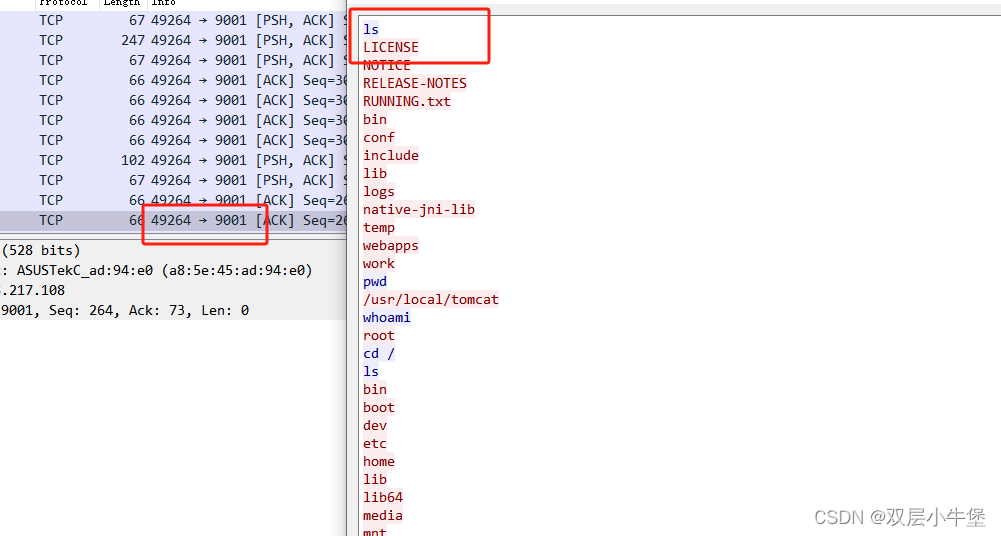Screen dimensions: 1001x536
Task: Click the 'dev' directory entry
Action: pos(375,425)
